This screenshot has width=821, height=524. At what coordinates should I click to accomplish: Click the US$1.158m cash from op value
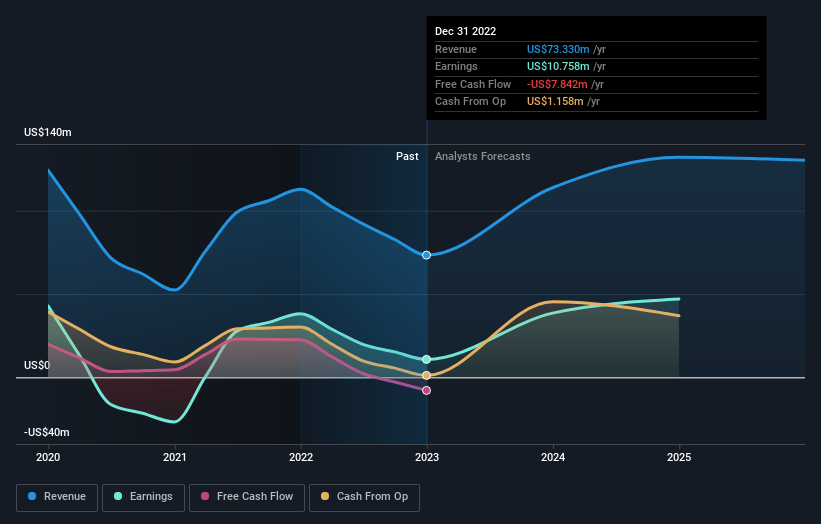[x=555, y=102]
